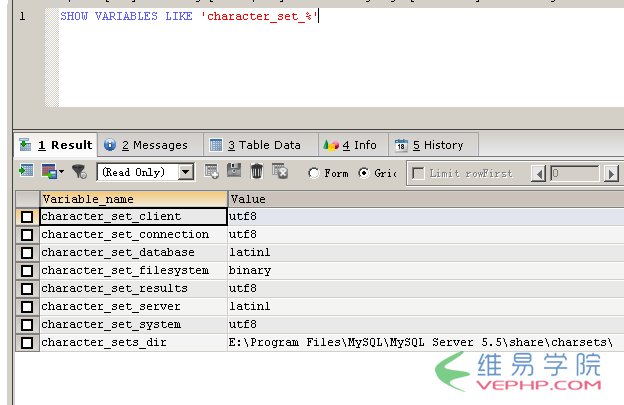The width and height of the screenshot is (624, 405).
Task: Click into the SQL query editor line
Action: [189, 16]
